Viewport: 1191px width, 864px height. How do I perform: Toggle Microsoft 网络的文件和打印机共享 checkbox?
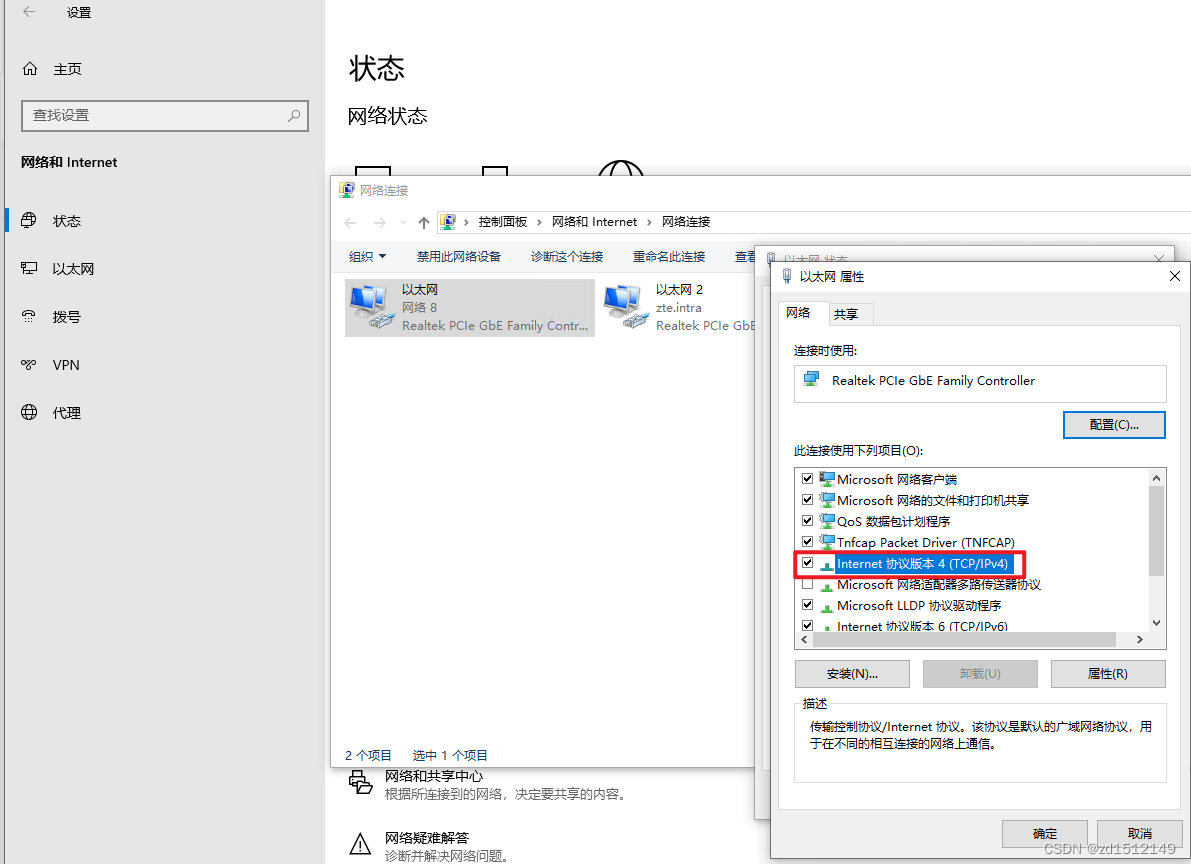pyautogui.click(x=807, y=500)
